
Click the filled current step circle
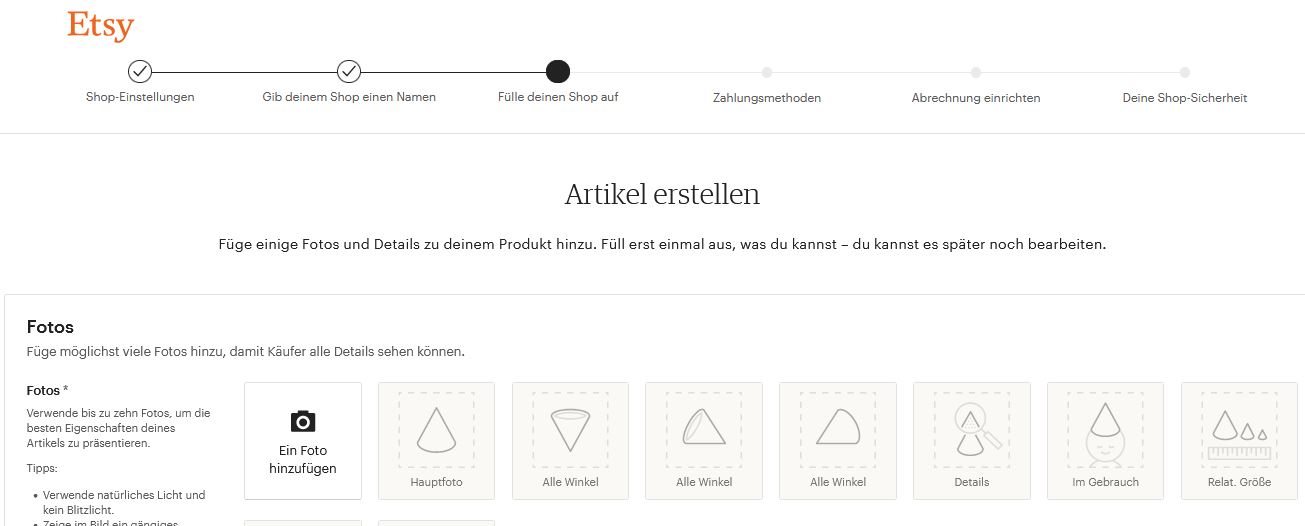pyautogui.click(x=558, y=71)
